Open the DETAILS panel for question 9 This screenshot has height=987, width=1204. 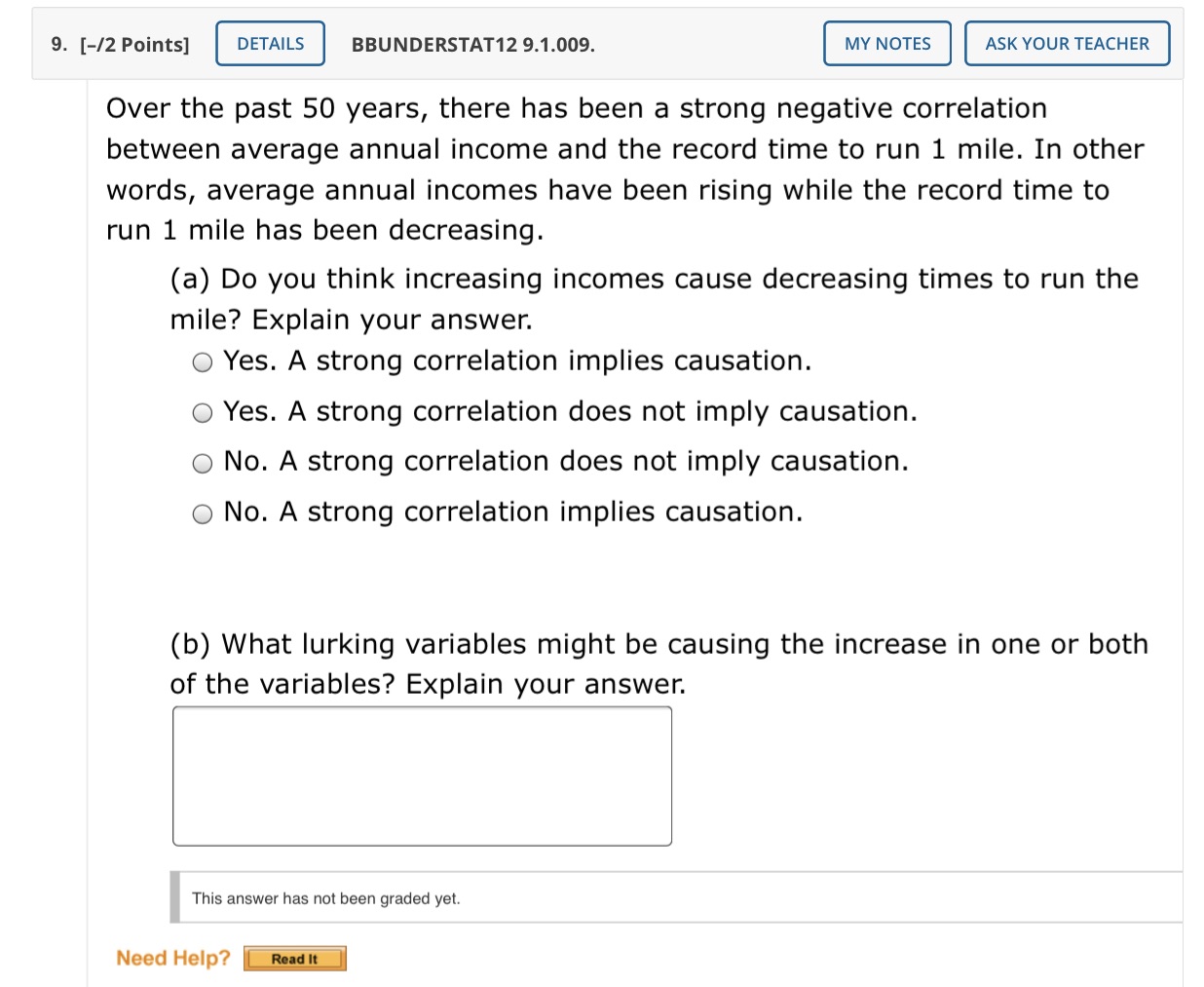point(270,43)
